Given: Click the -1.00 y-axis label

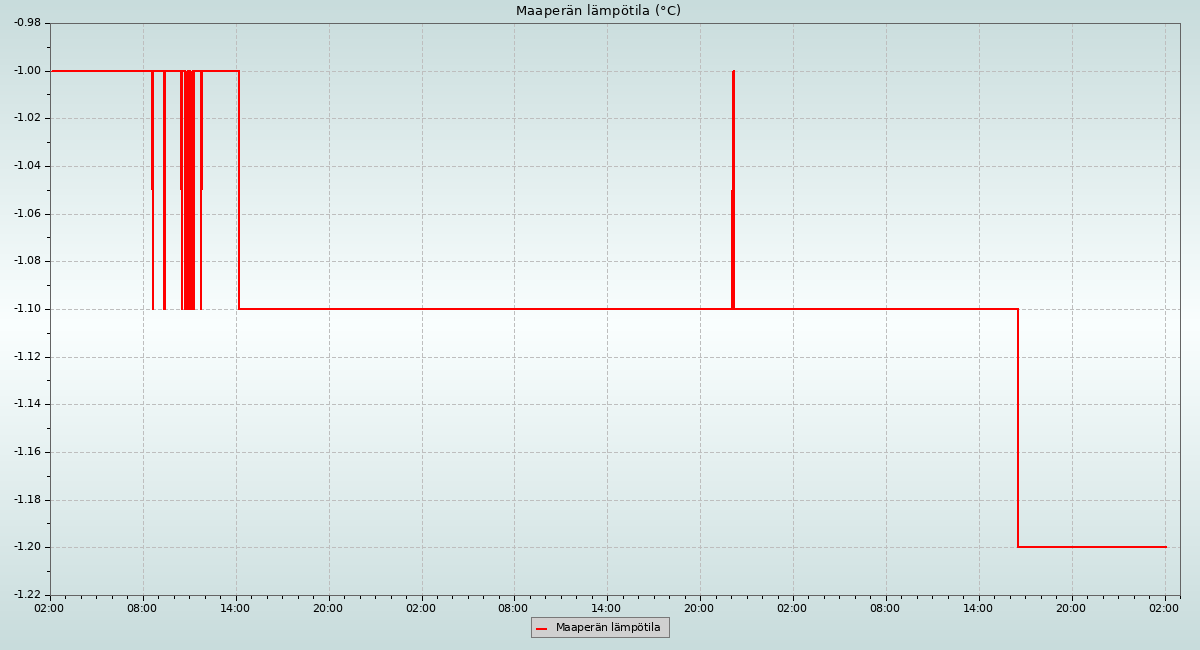Looking at the screenshot, I should tap(27, 71).
